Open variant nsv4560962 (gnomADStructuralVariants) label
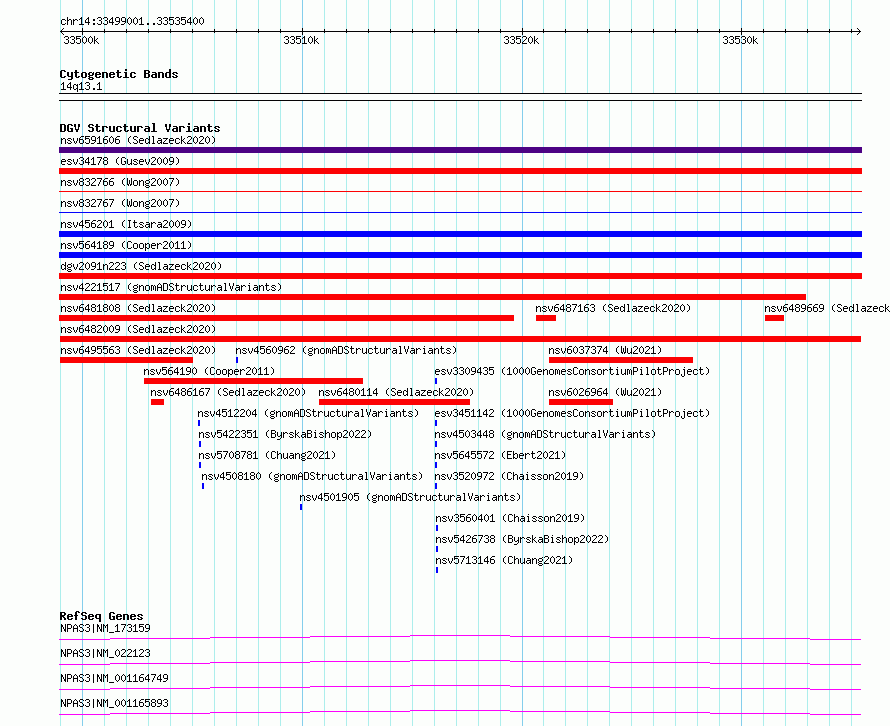The width and height of the screenshot is (890, 726). 346,350
